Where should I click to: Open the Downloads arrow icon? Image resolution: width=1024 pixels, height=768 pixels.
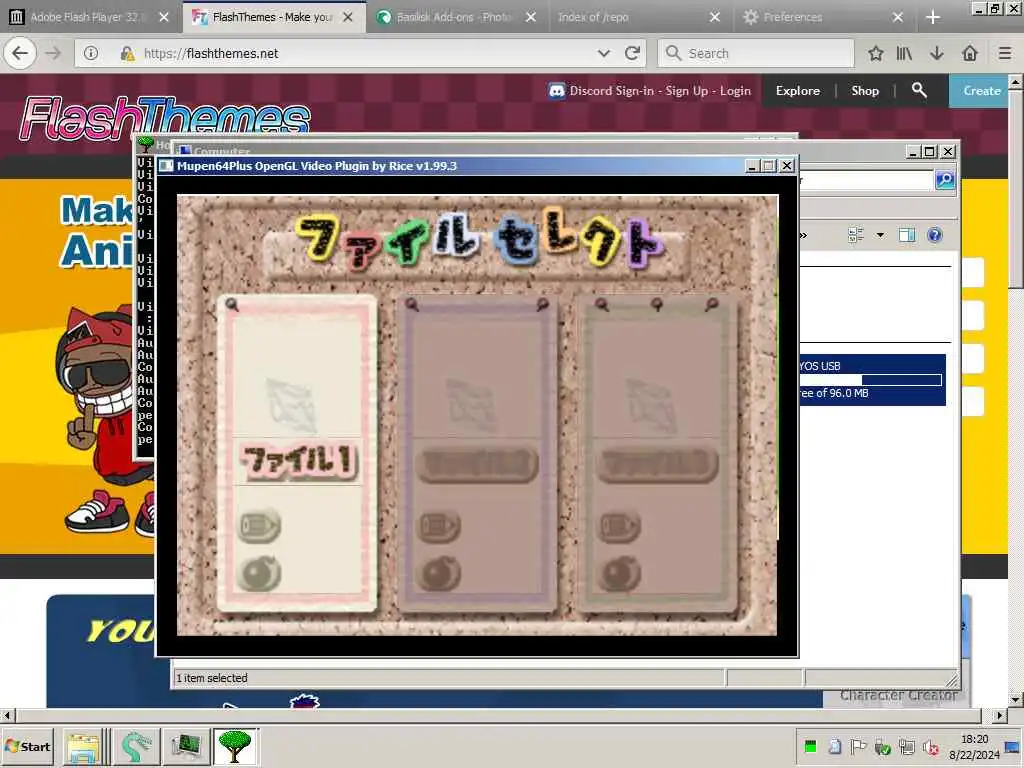937,54
